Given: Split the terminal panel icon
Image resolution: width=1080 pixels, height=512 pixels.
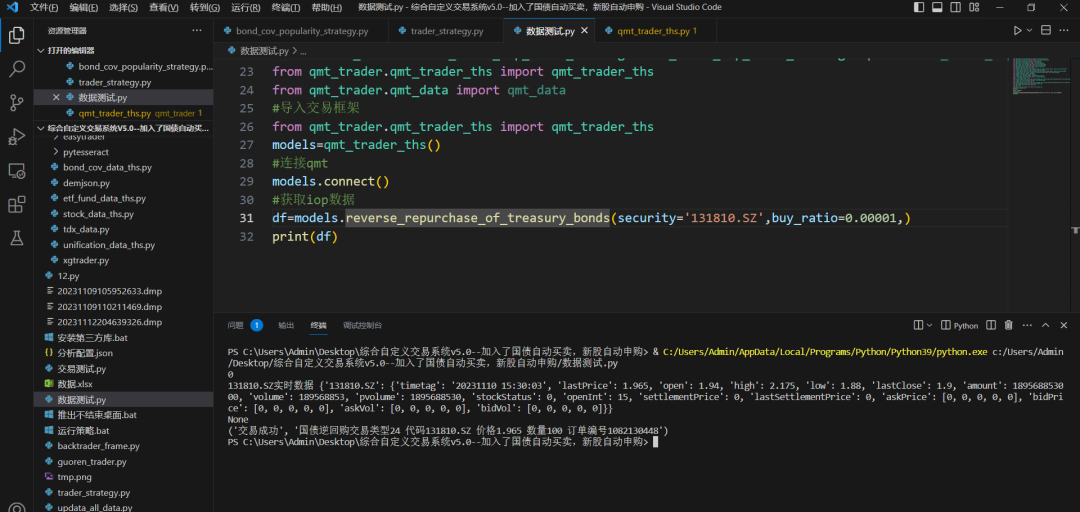Looking at the screenshot, I should 990,325.
